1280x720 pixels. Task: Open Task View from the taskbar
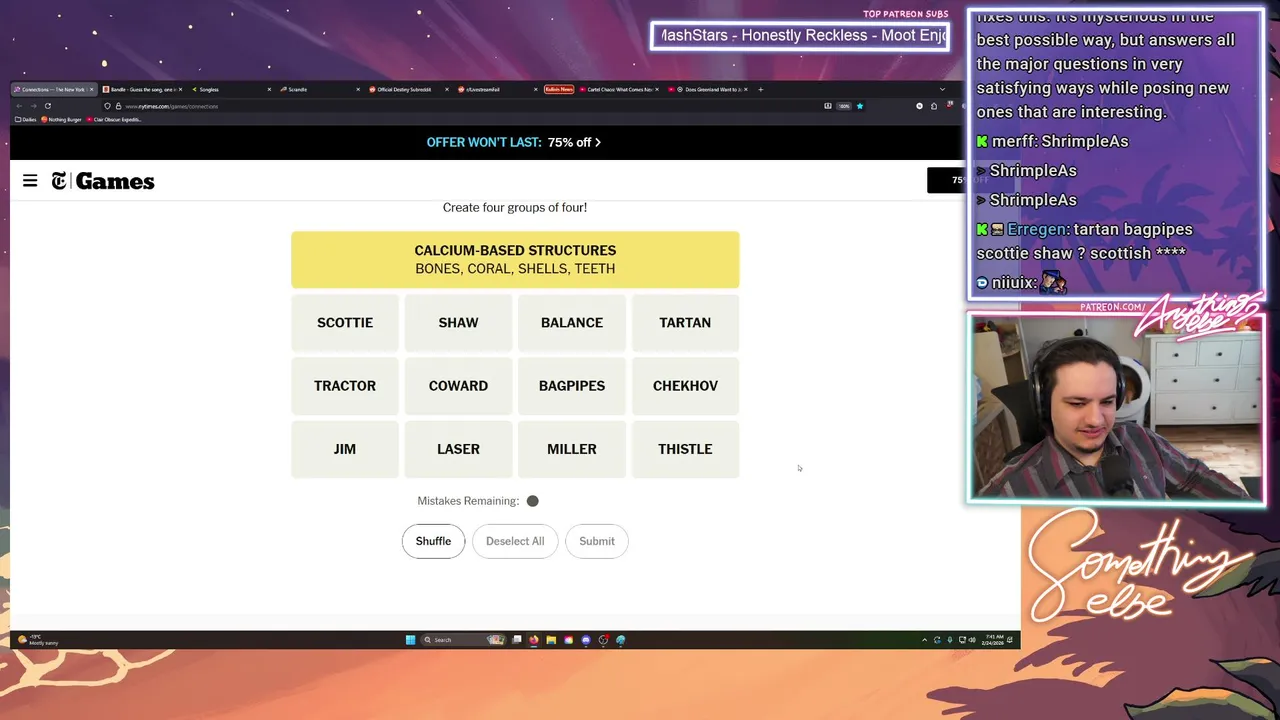tap(516, 640)
